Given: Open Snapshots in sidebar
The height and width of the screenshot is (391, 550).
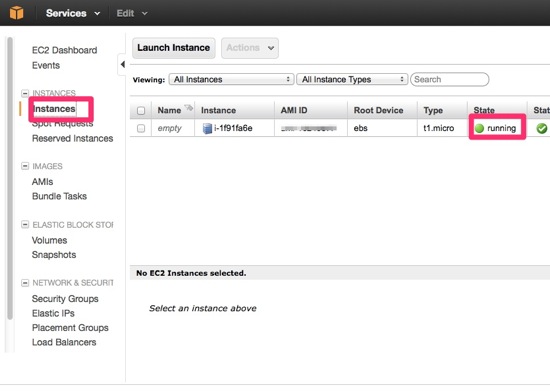Looking at the screenshot, I should click(54, 255).
